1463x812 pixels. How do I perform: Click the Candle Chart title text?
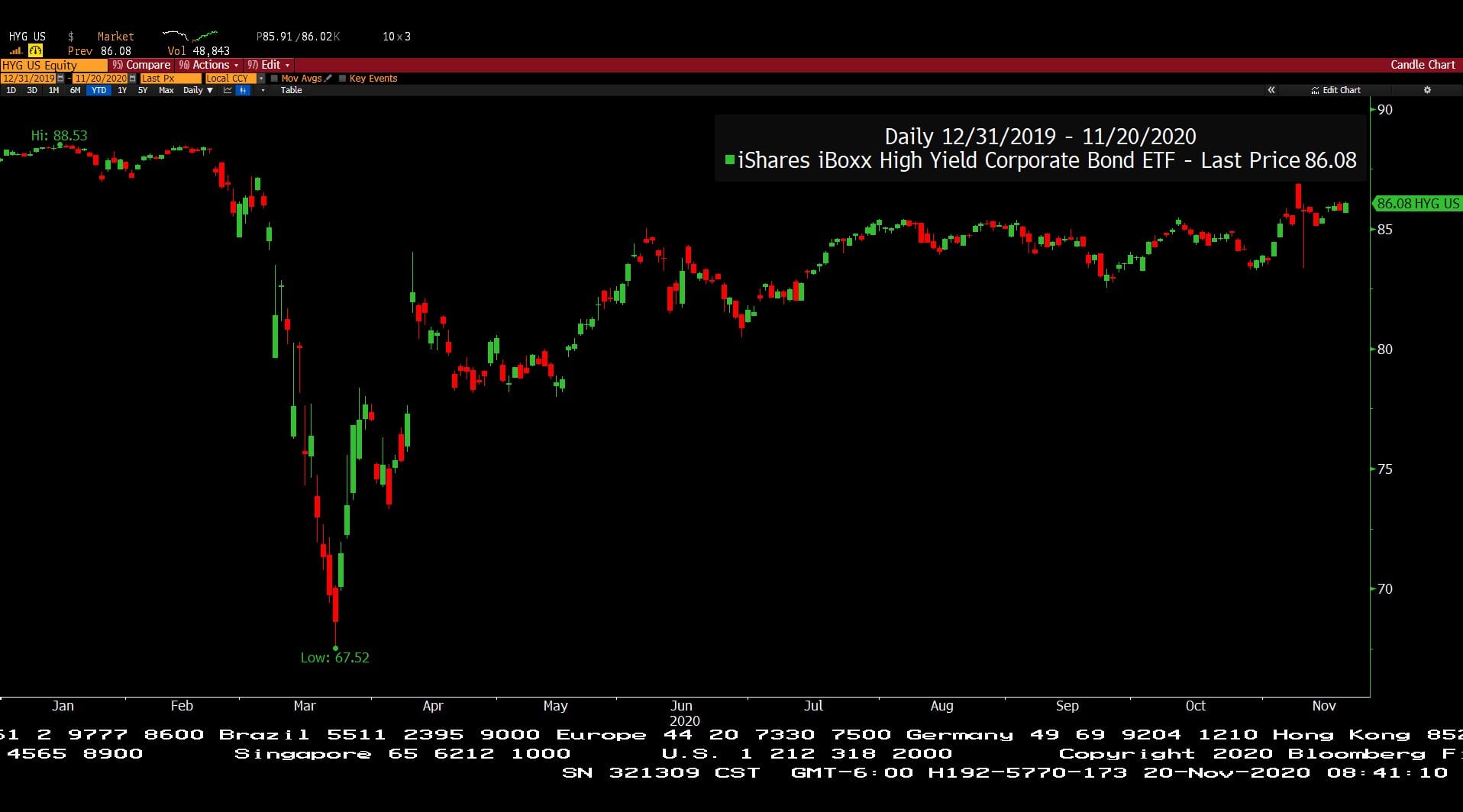click(x=1423, y=65)
